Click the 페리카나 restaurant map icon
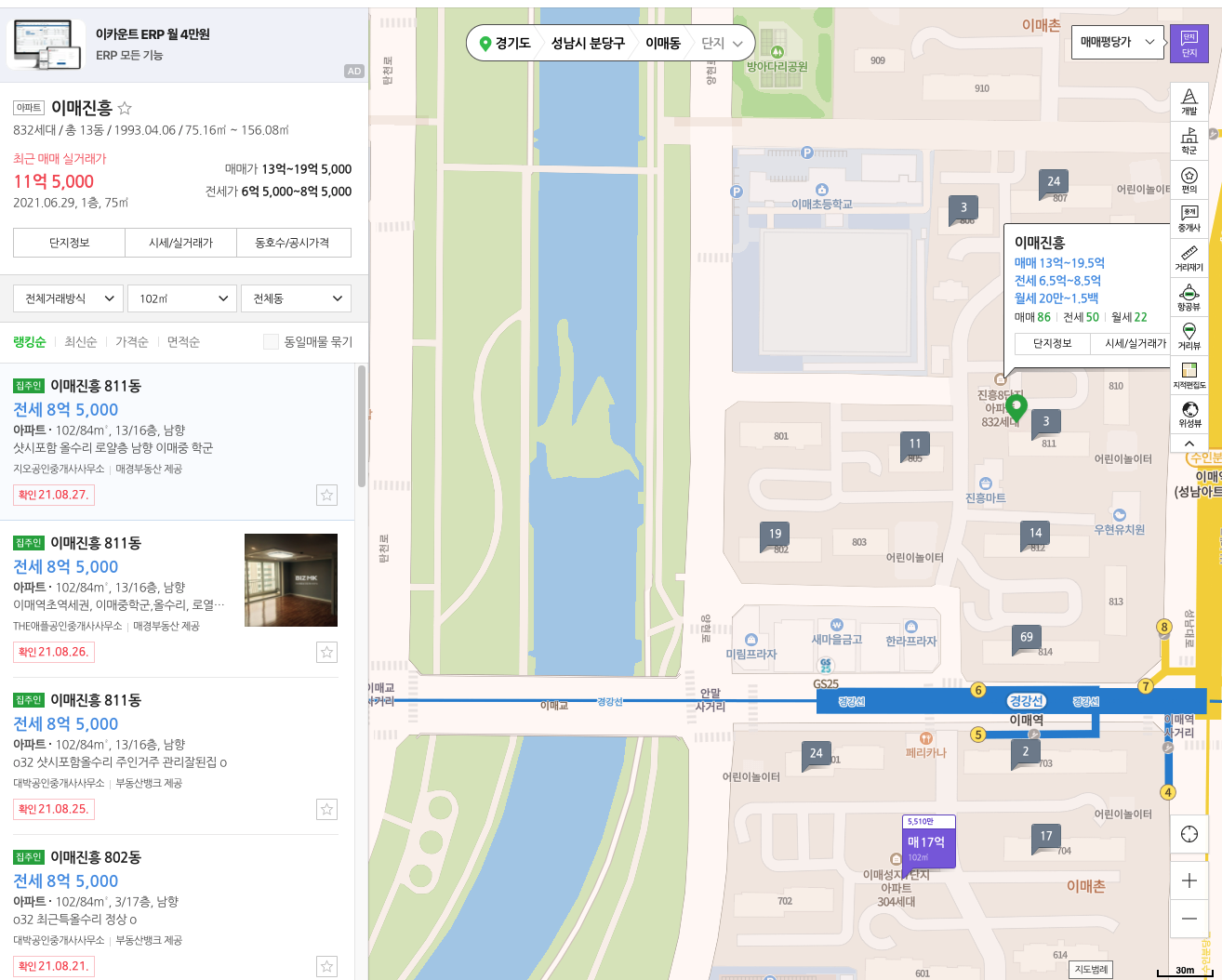The image size is (1222, 980). click(926, 738)
